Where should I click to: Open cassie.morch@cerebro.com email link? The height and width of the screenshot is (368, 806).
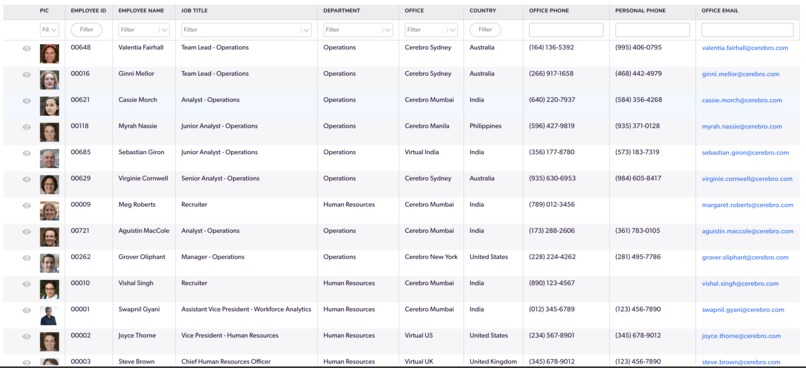pos(742,100)
